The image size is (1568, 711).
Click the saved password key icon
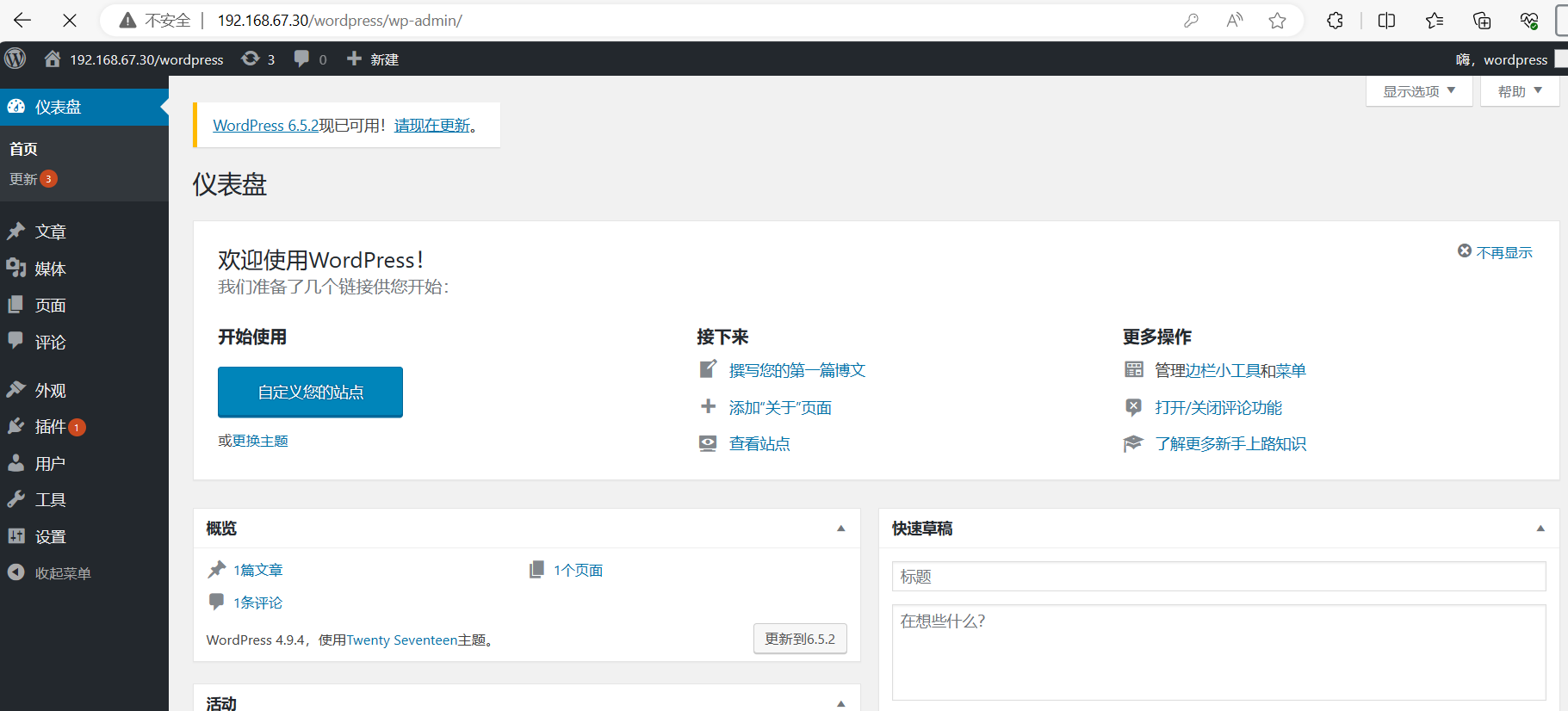coord(1191,21)
